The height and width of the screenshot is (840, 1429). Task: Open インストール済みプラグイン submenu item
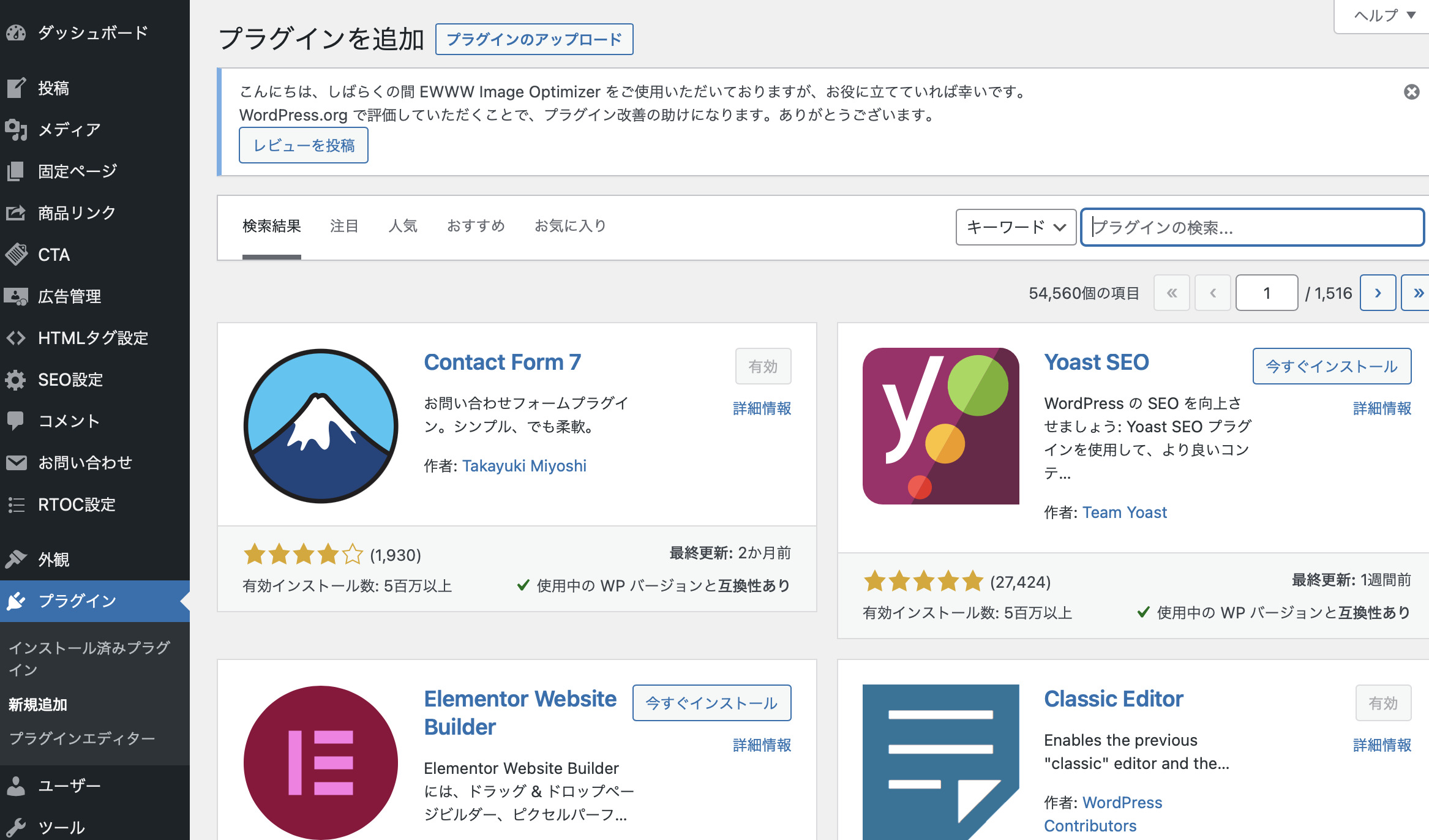89,659
